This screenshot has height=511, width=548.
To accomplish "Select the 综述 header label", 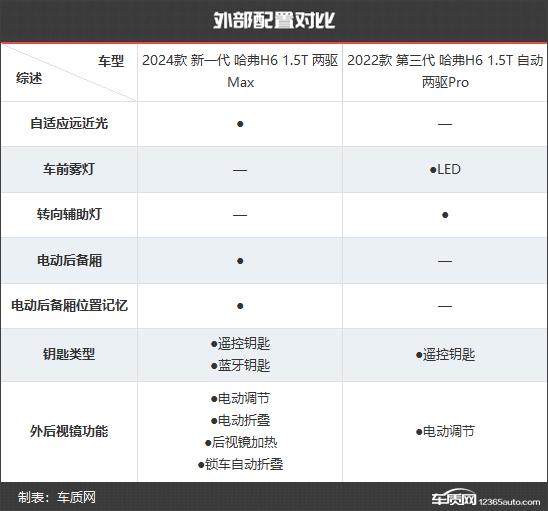I will (29, 78).
